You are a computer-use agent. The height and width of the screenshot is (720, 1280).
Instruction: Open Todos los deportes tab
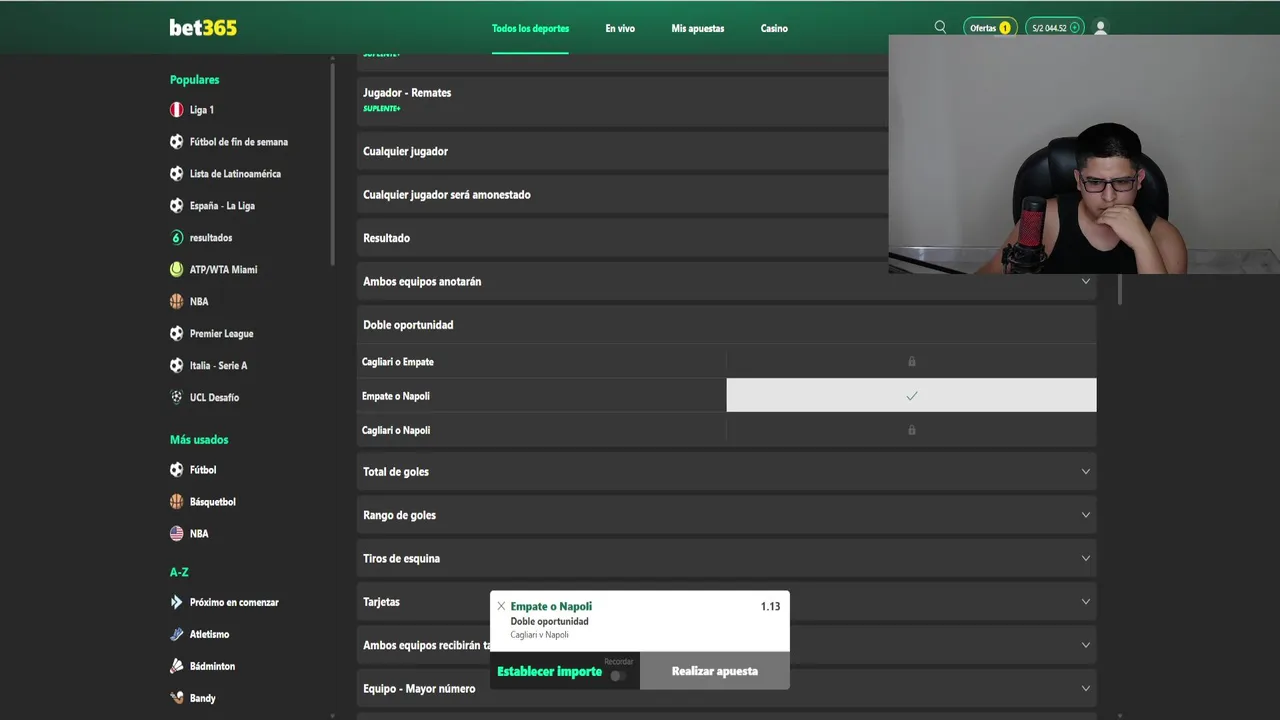pos(530,28)
